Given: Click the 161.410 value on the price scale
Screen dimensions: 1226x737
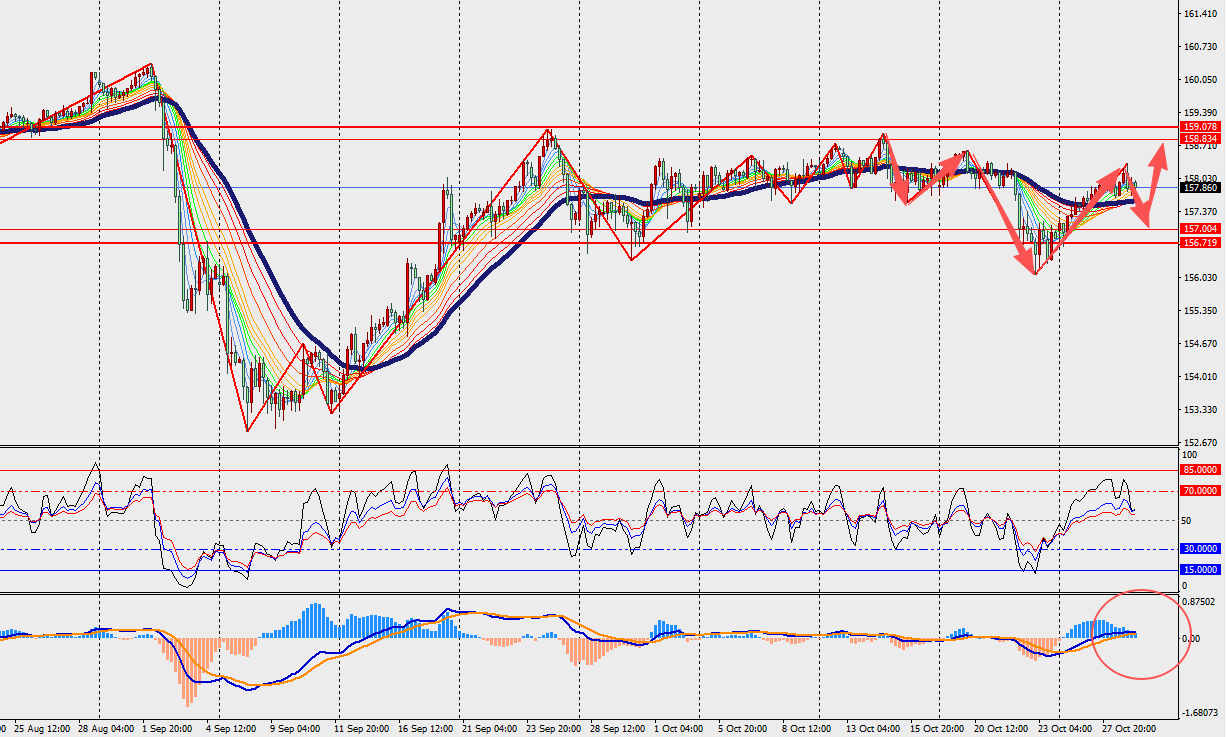Looking at the screenshot, I should [x=1200, y=14].
